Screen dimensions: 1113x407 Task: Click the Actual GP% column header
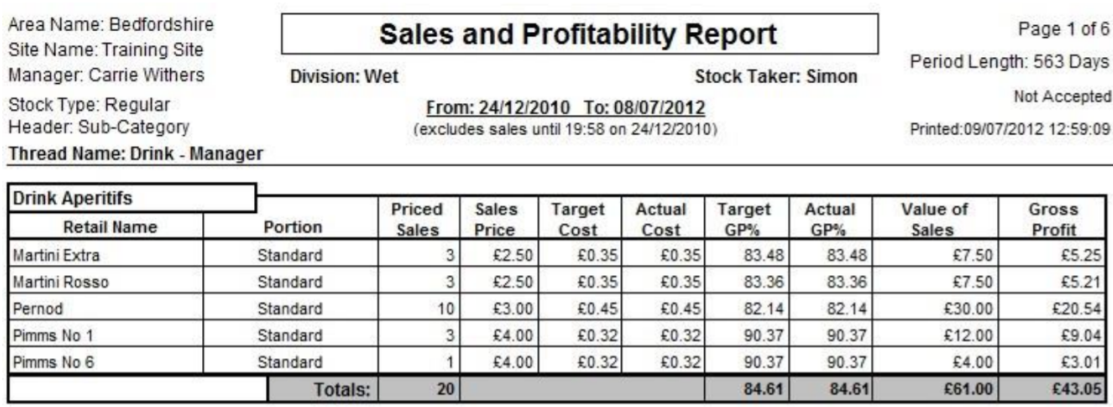pos(830,219)
